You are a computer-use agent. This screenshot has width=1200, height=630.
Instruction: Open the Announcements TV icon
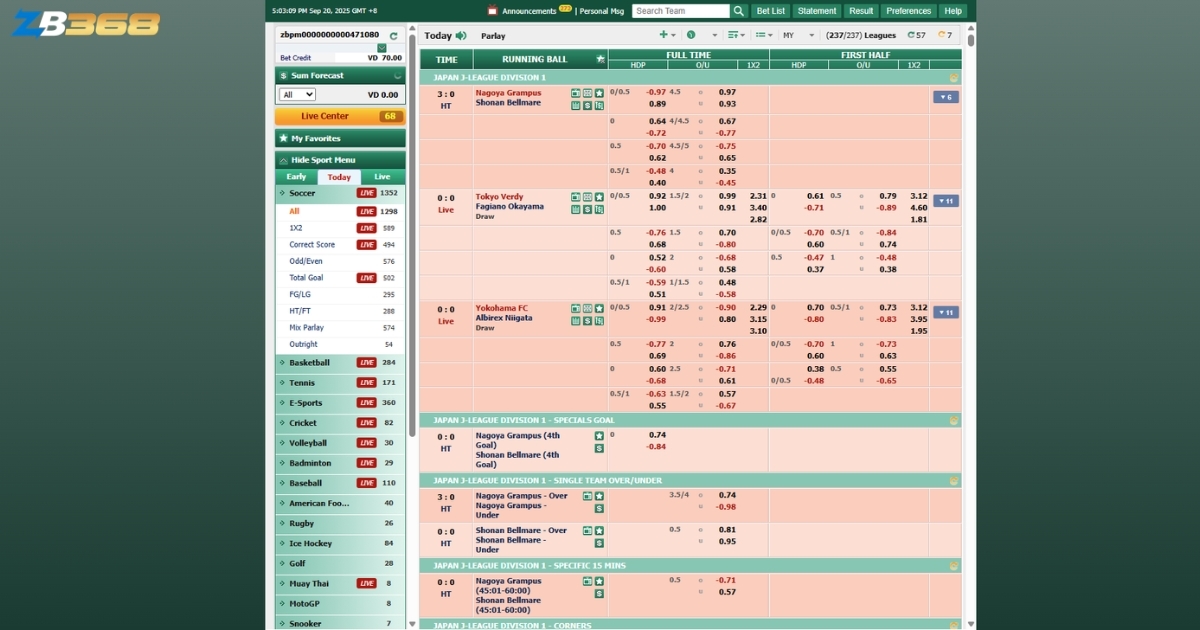(x=492, y=11)
